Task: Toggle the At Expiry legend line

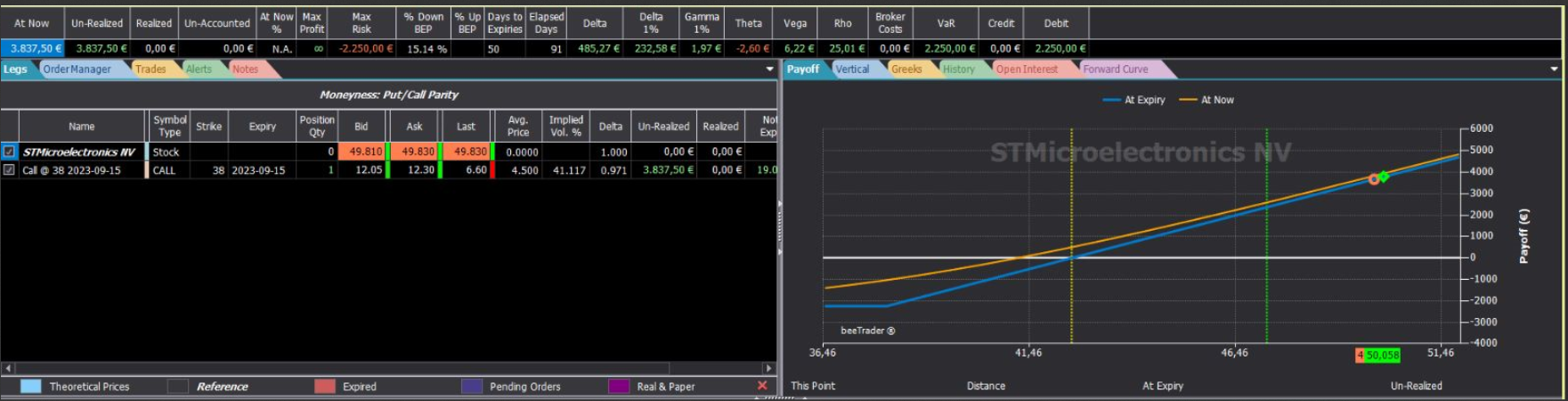Action: pyautogui.click(x=1133, y=100)
